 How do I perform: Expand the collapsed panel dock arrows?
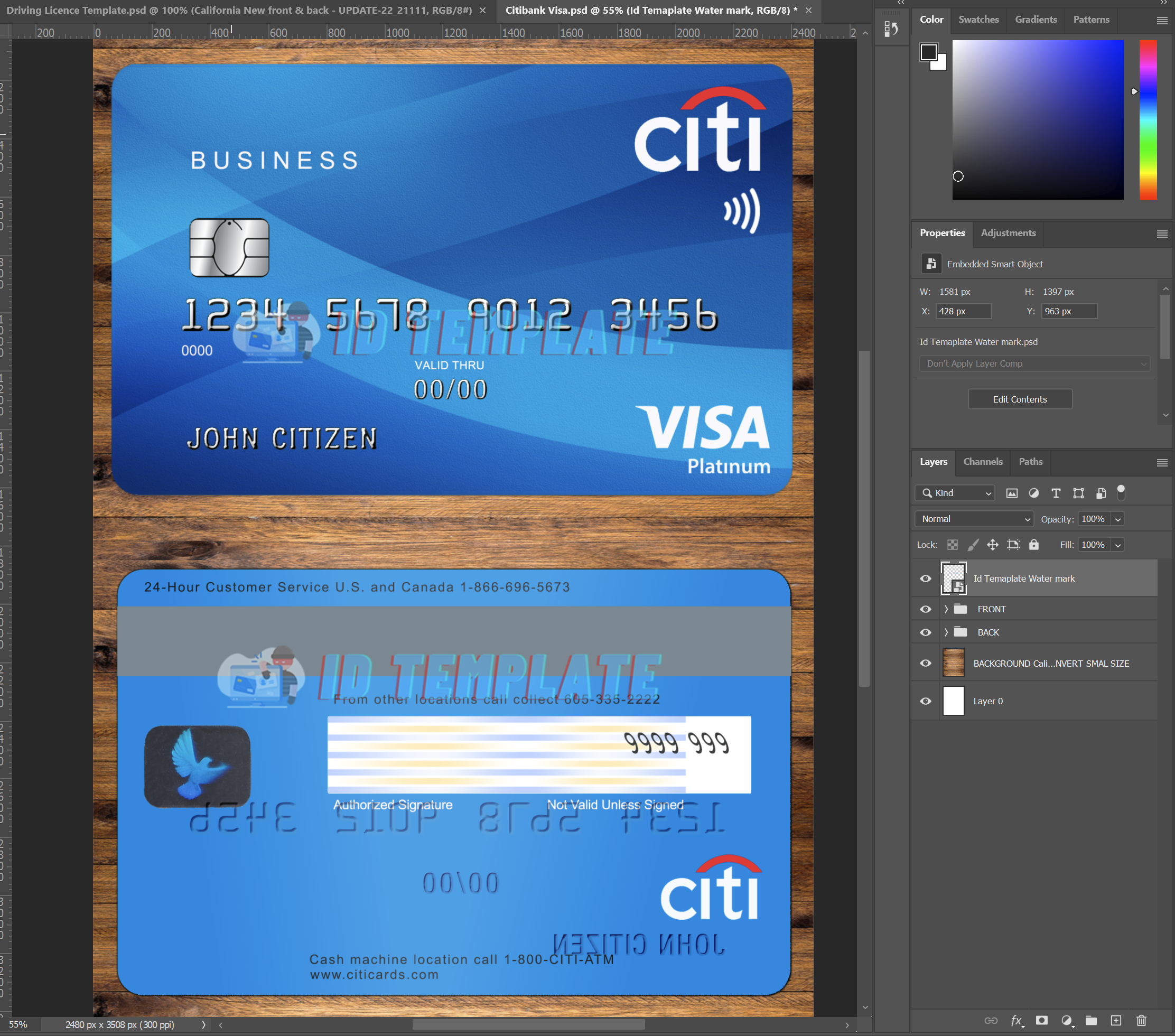pyautogui.click(x=901, y=3)
